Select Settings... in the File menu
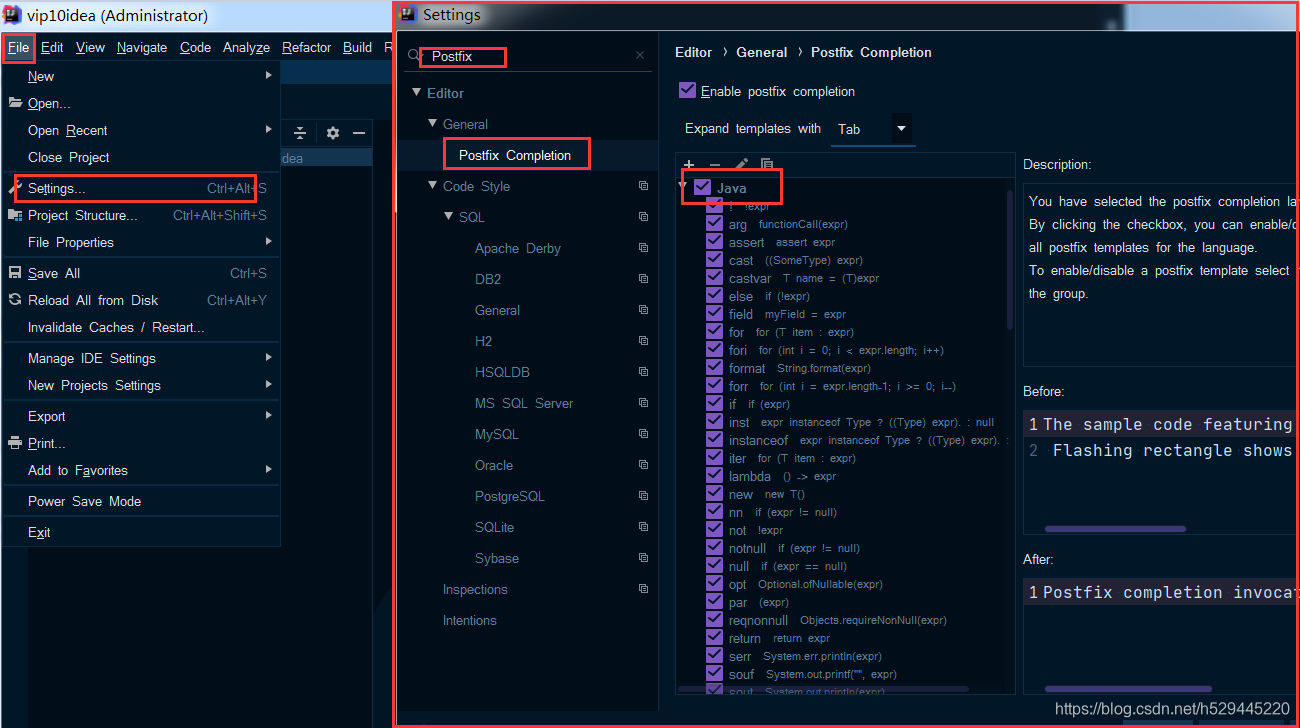 (x=140, y=188)
